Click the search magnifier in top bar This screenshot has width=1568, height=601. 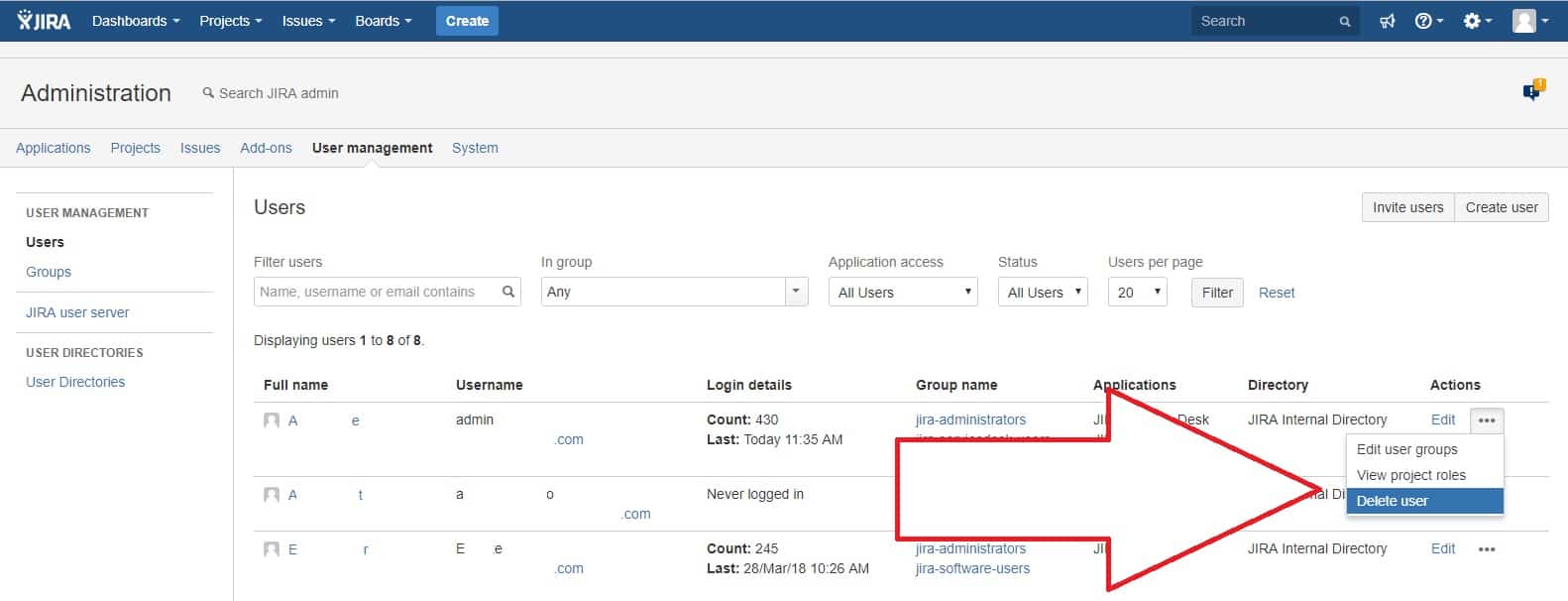1345,21
